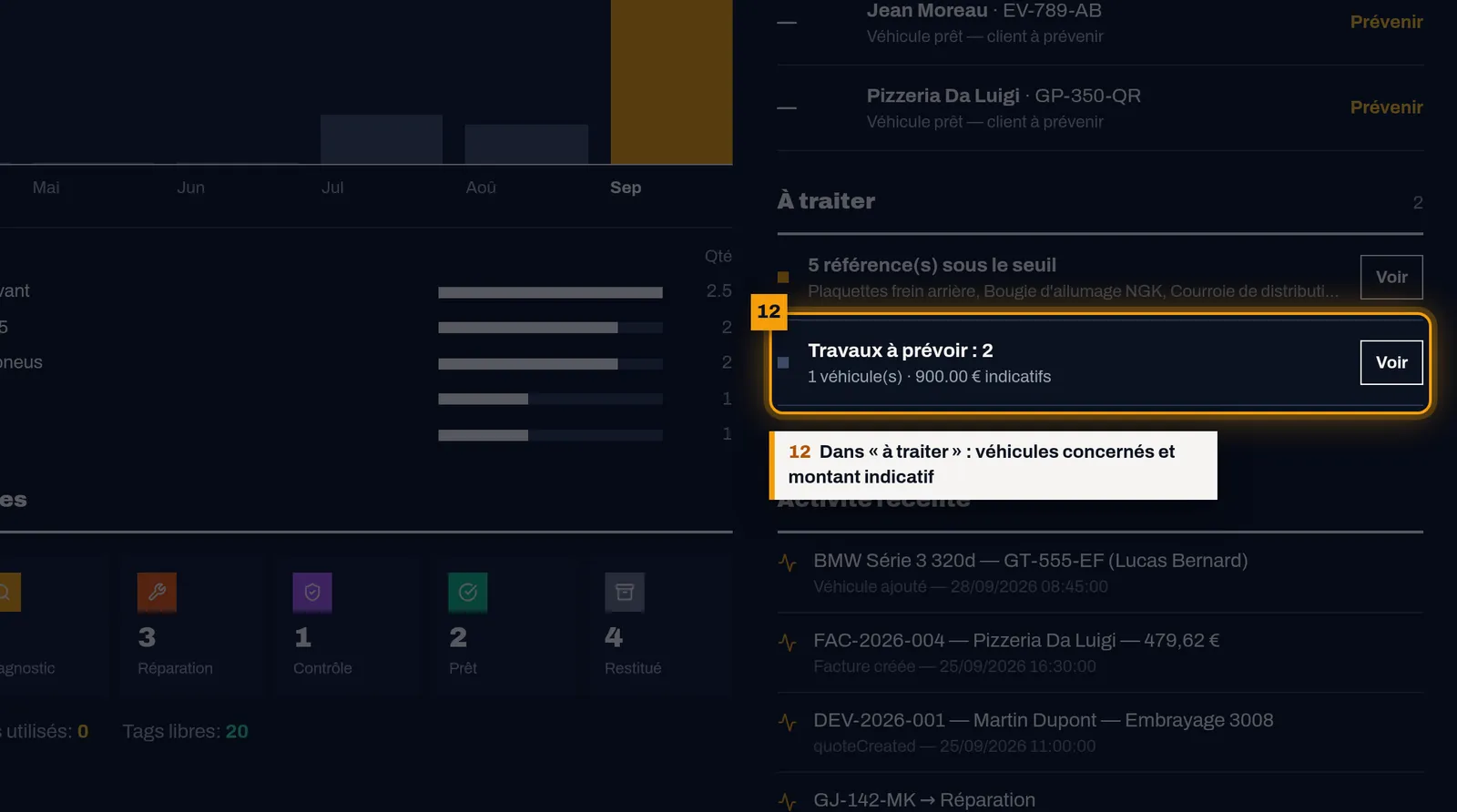Click Prévenir for Jean Moreau

(1386, 22)
